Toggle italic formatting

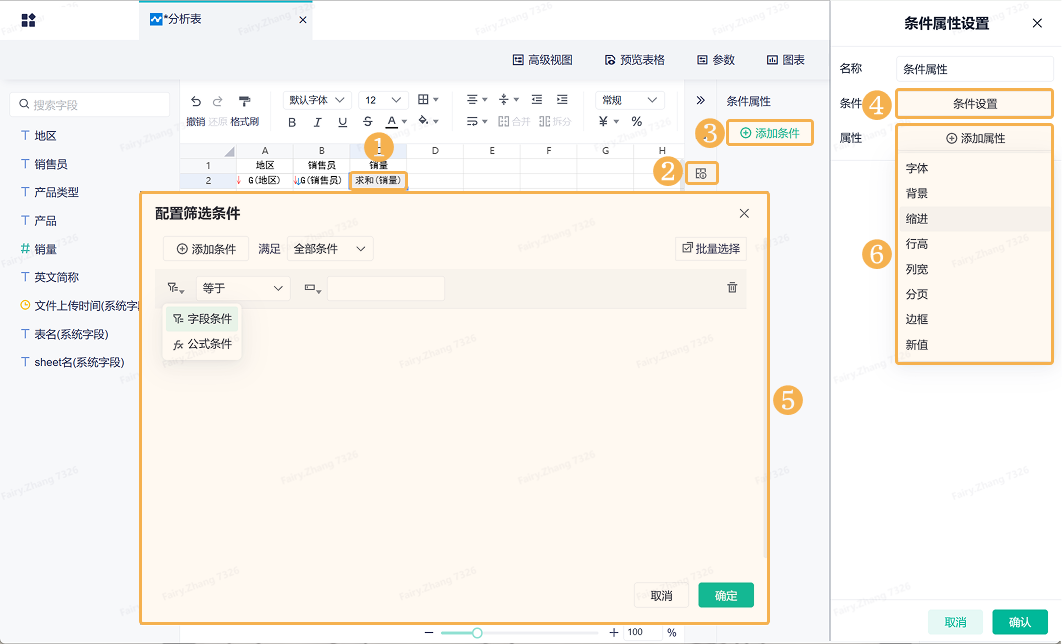317,122
